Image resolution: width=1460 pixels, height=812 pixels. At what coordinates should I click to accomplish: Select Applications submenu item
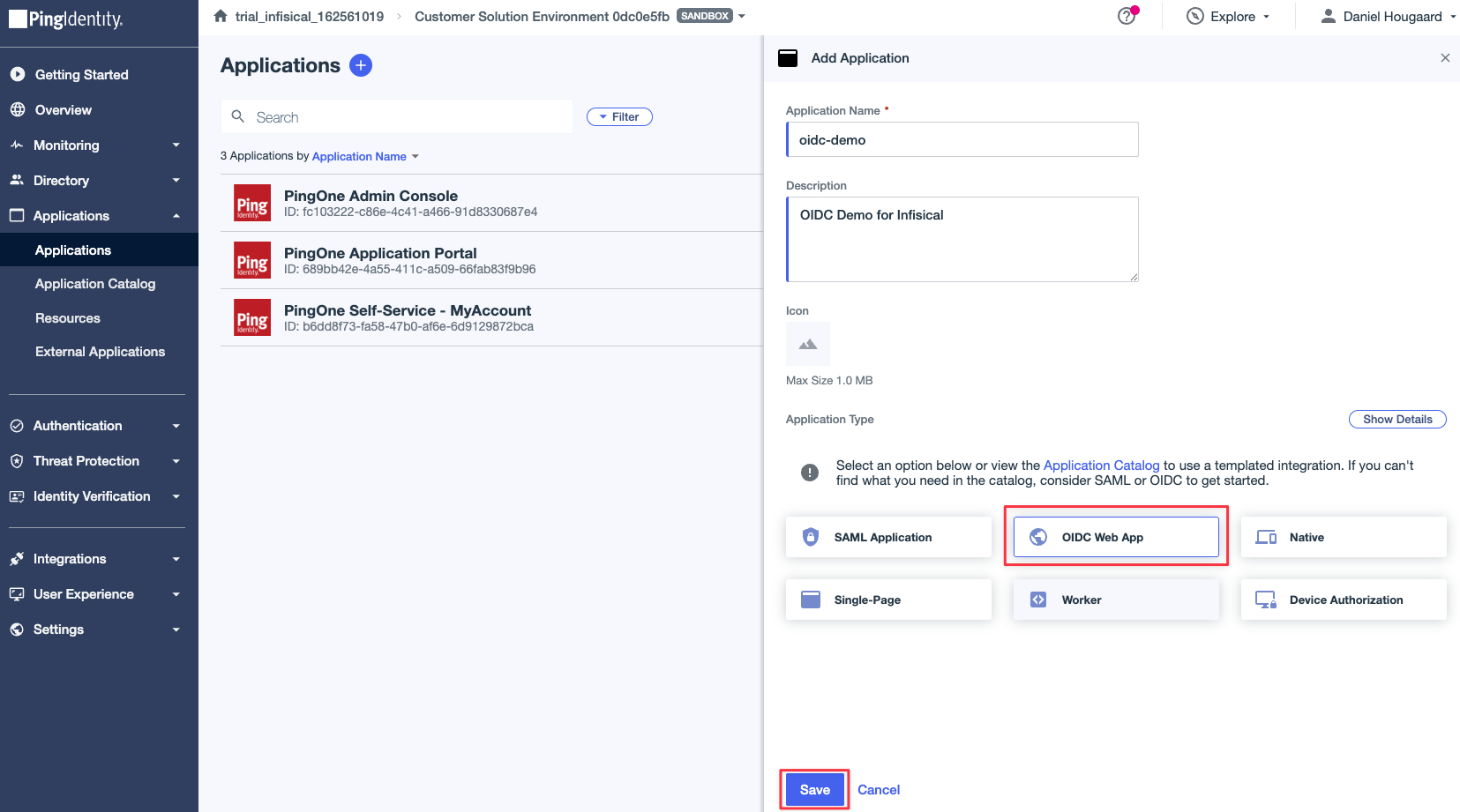(x=99, y=250)
